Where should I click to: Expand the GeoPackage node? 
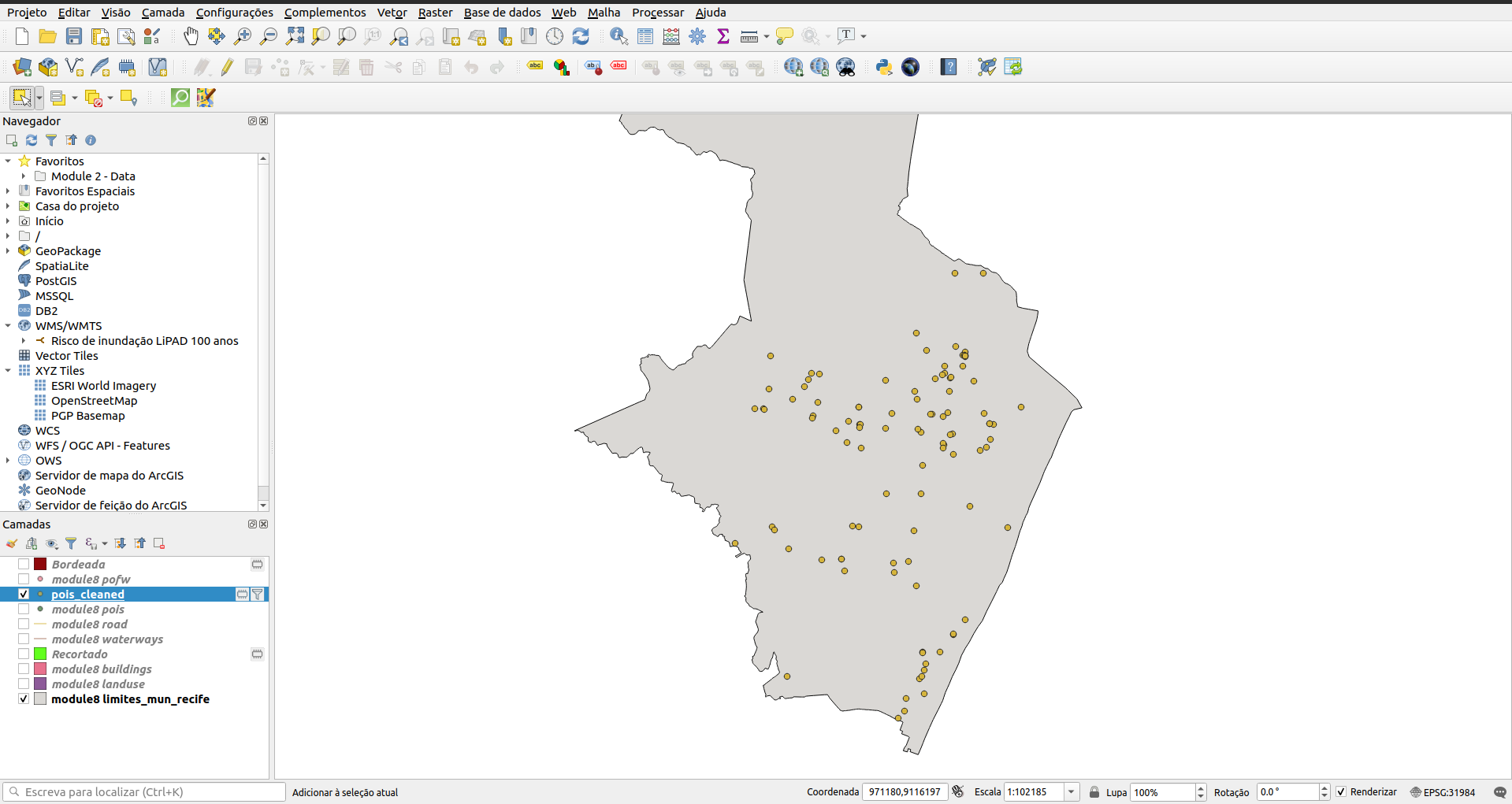(x=8, y=251)
